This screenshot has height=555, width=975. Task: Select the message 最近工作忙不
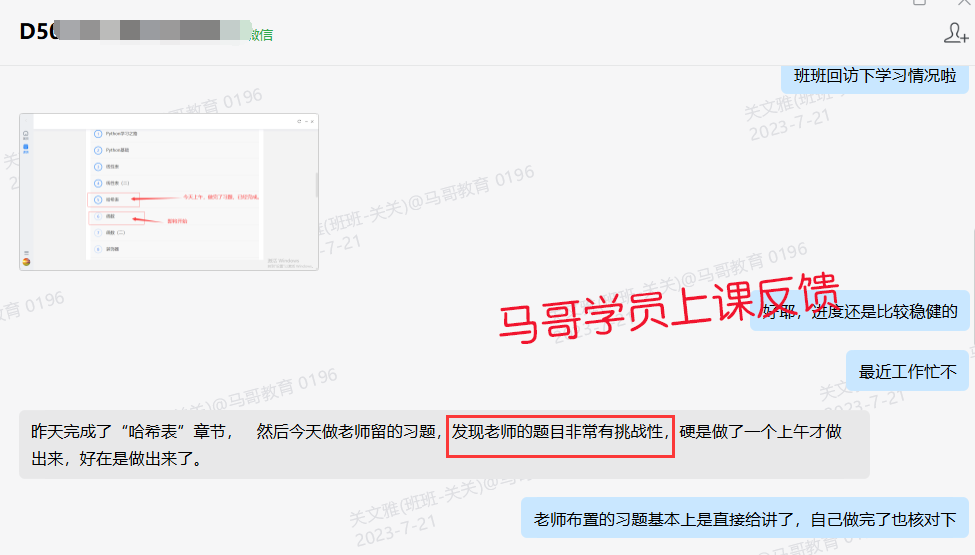pyautogui.click(x=907, y=372)
